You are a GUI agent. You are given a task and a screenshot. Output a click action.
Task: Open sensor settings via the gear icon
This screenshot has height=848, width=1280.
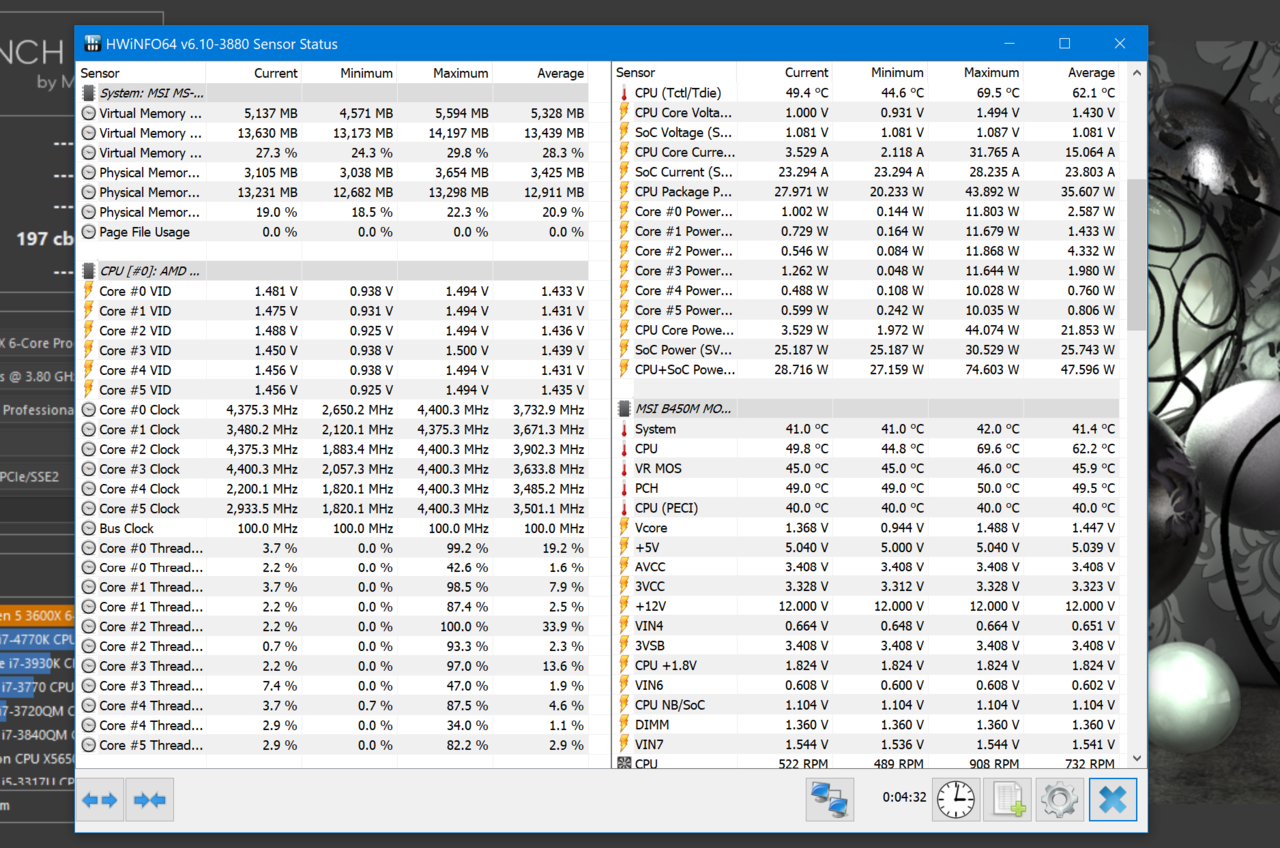1059,800
